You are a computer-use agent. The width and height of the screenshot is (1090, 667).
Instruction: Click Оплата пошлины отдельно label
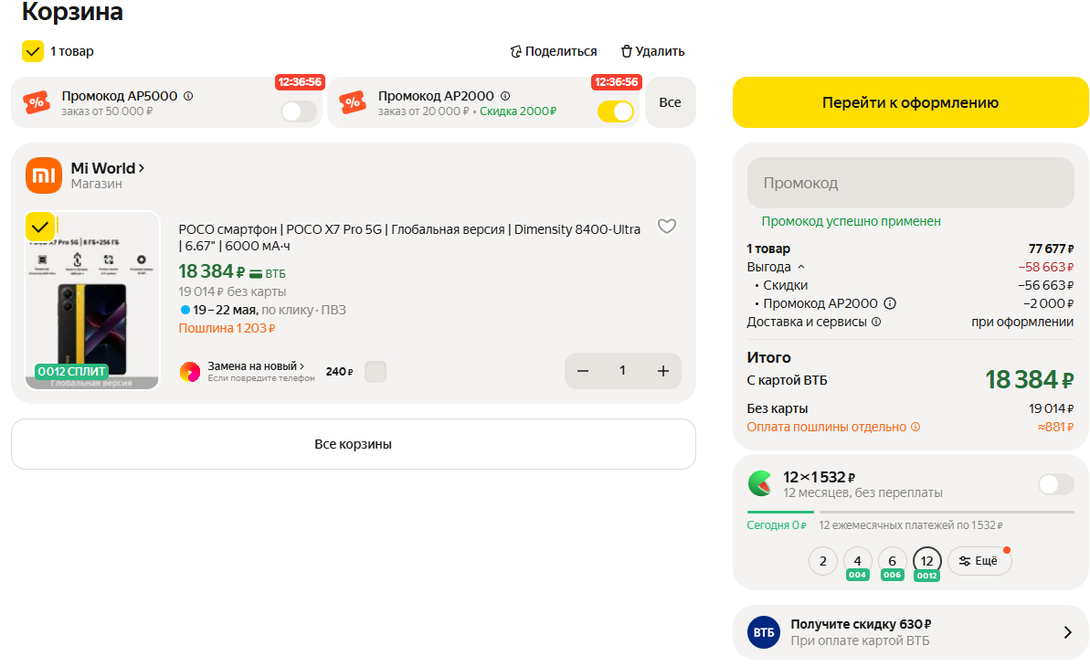(x=827, y=427)
